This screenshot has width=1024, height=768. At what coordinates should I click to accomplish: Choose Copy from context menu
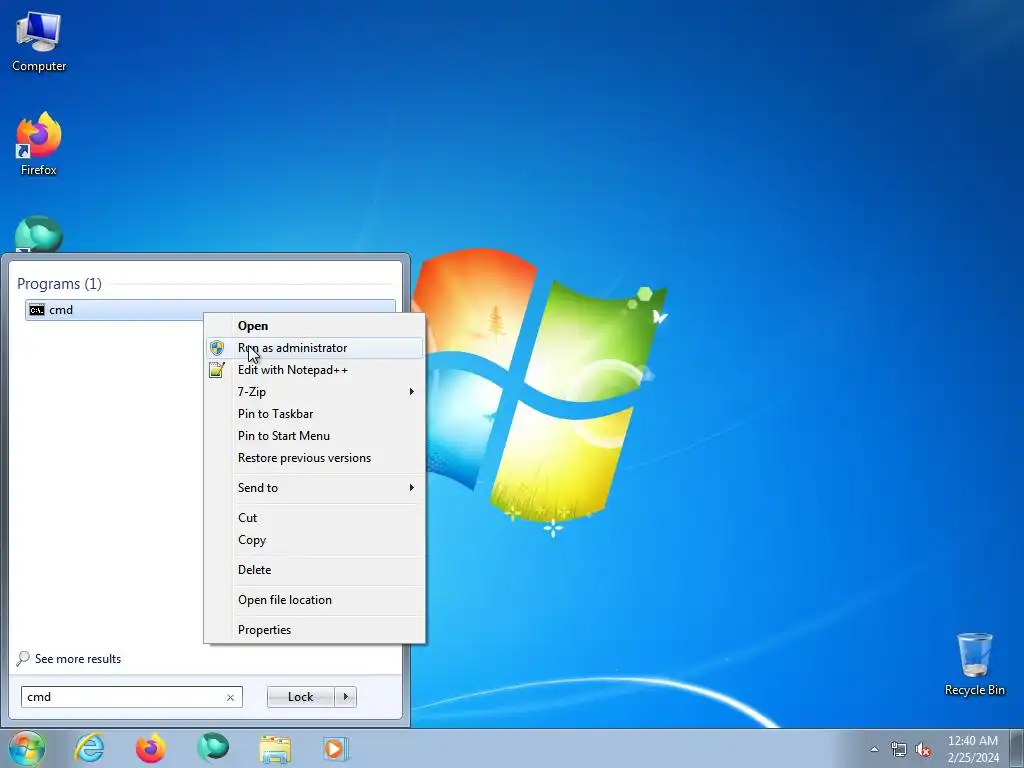(x=314, y=540)
